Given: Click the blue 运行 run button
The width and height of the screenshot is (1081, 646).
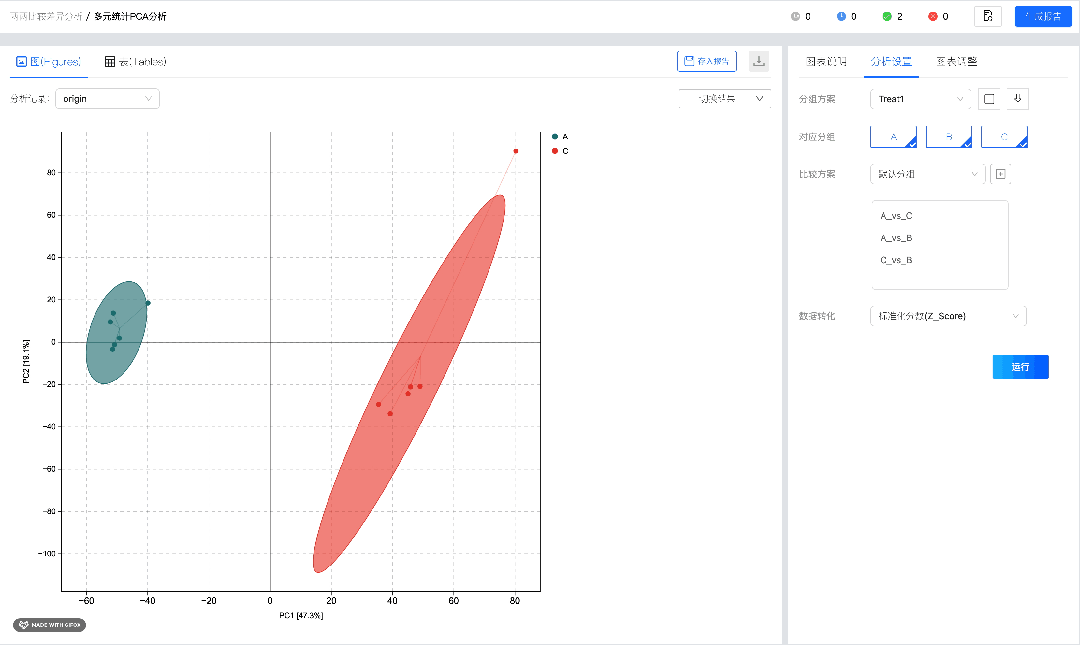Looking at the screenshot, I should pos(1020,367).
